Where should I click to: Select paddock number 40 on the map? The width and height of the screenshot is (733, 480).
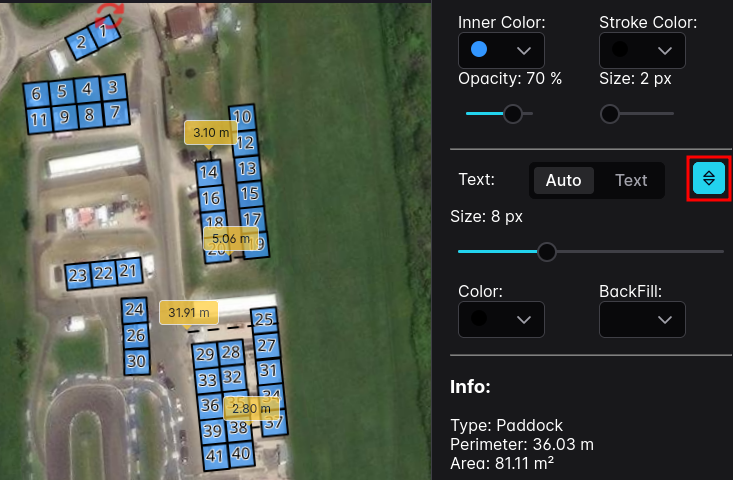241,454
